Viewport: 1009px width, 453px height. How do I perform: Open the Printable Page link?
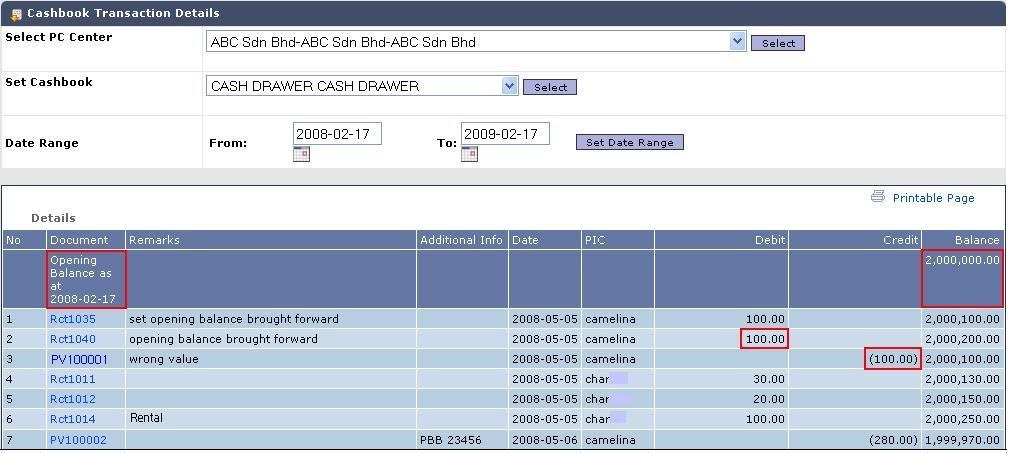click(x=933, y=198)
